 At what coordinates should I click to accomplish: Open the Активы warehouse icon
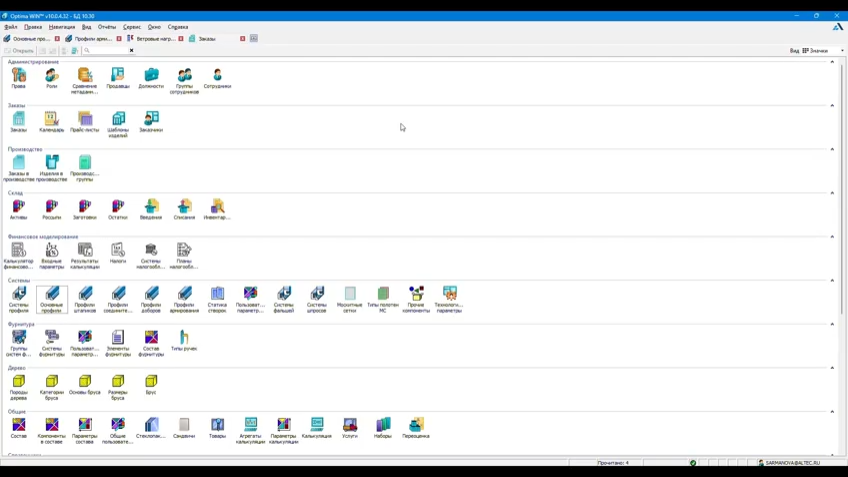[x=18, y=209]
